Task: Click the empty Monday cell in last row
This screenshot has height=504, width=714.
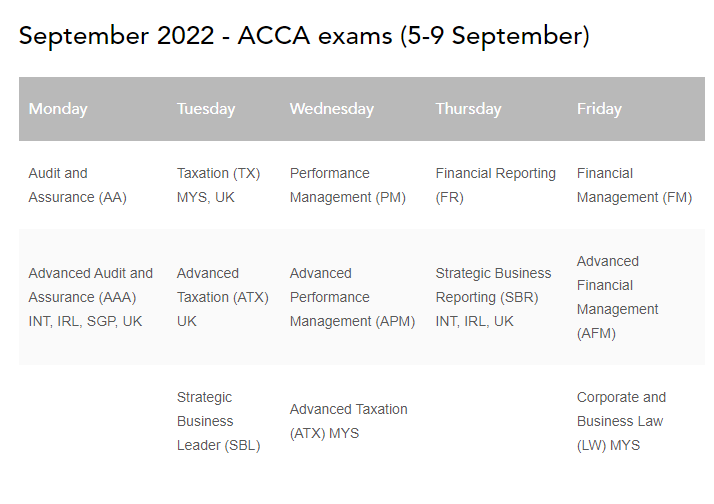Action: click(x=92, y=421)
